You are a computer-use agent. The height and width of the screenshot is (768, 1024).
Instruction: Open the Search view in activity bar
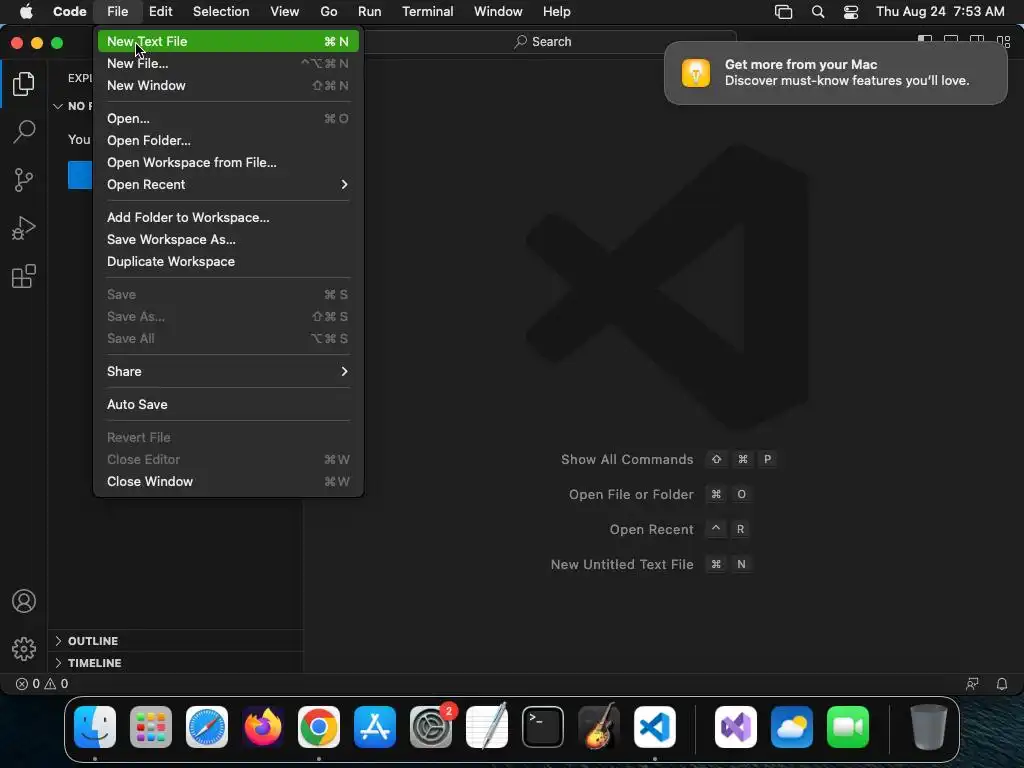tap(24, 131)
